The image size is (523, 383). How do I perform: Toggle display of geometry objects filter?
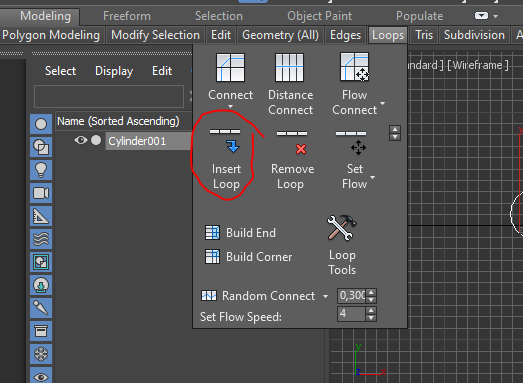[x=41, y=124]
